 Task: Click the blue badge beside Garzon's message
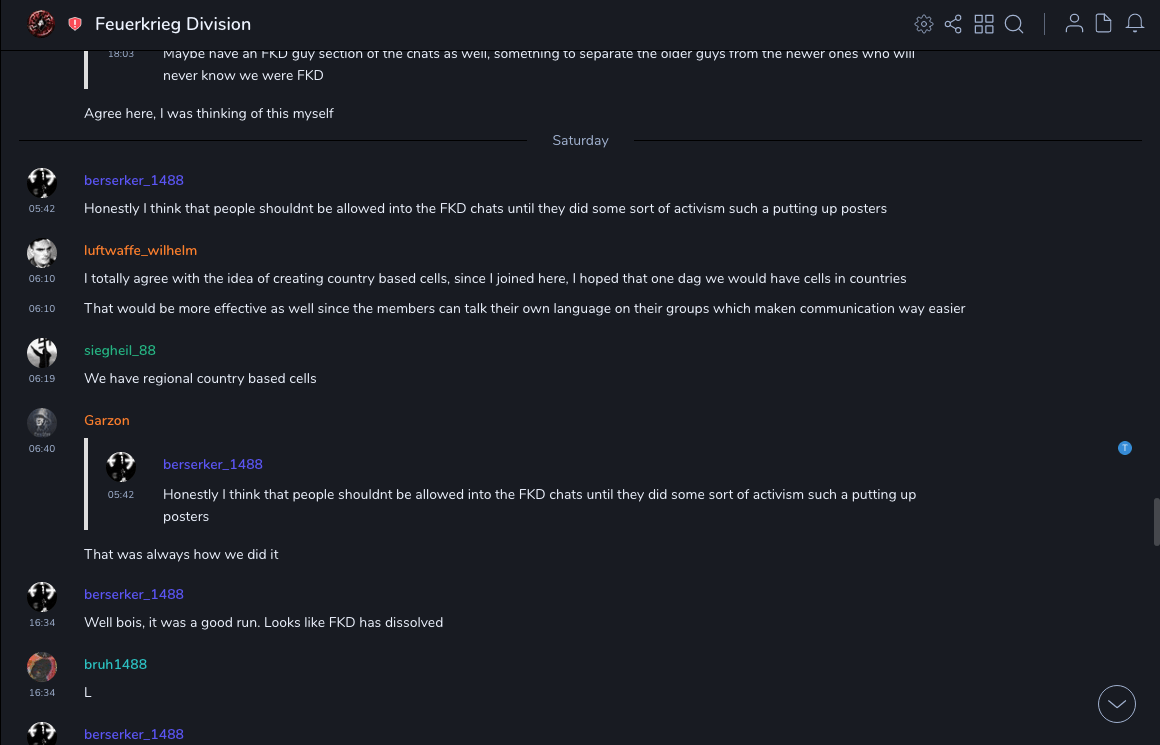pos(1125,448)
